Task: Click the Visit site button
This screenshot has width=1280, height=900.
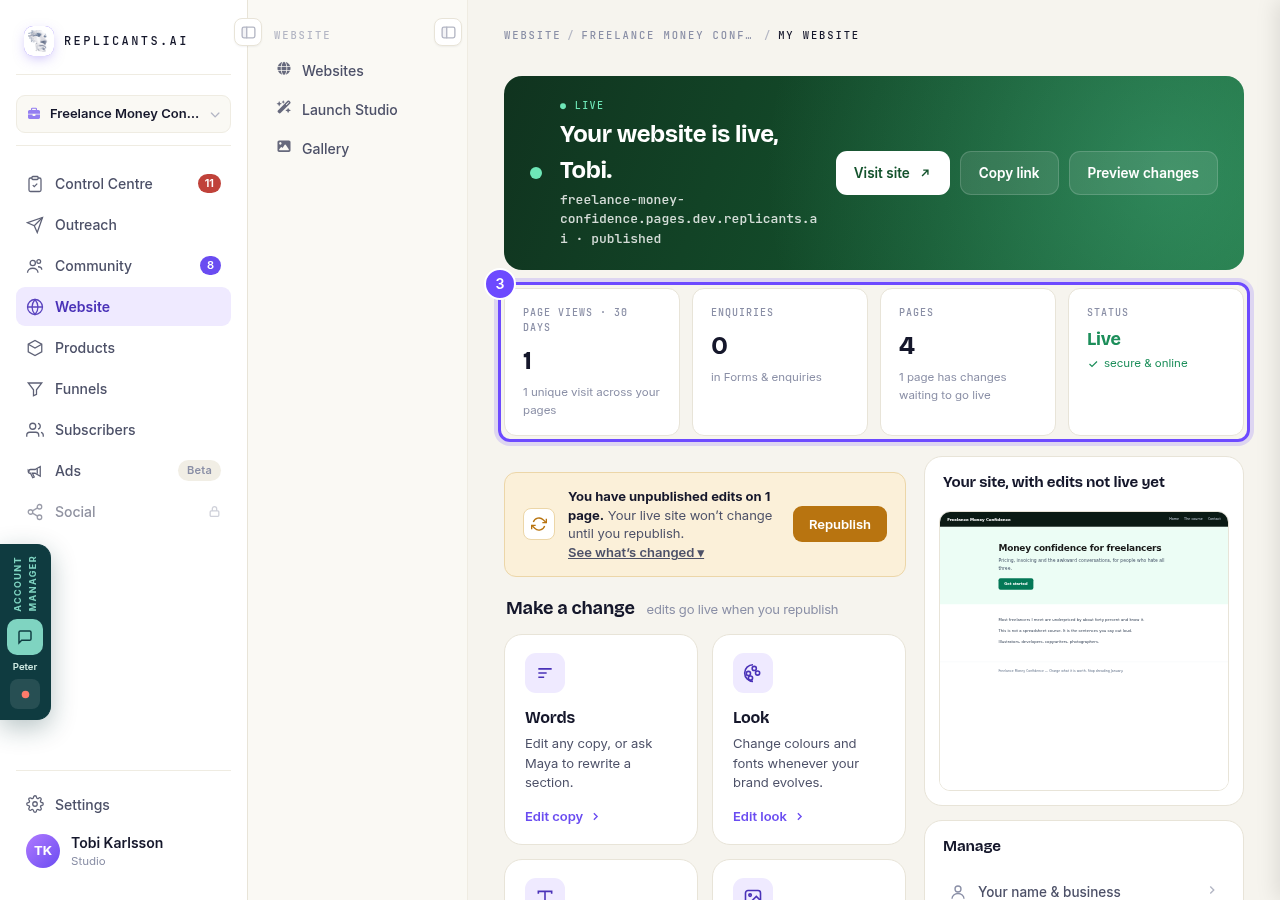Action: (x=893, y=173)
